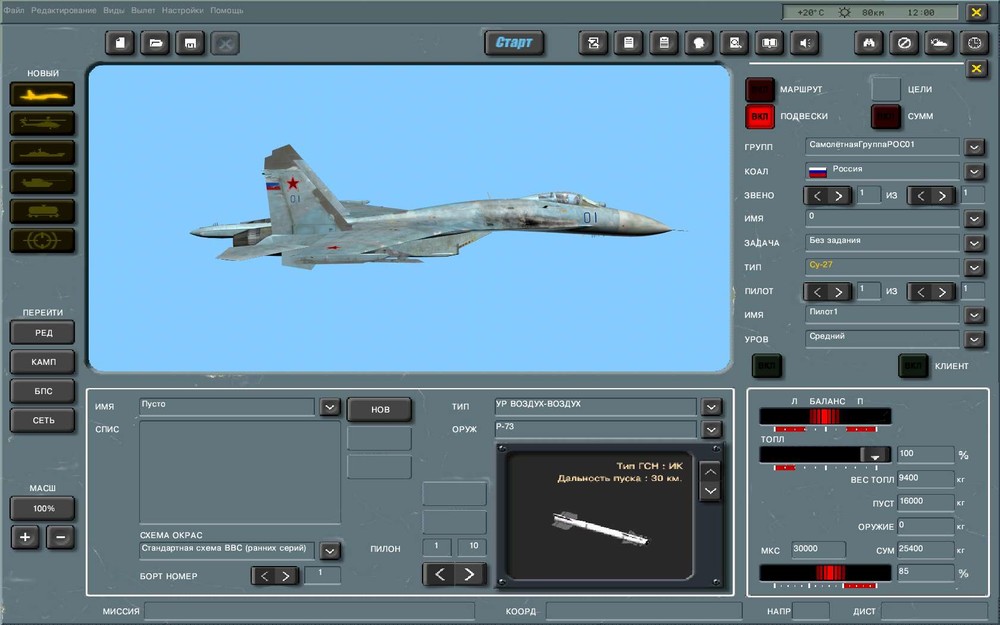Click the КАМП button
This screenshot has height=625, width=1000.
click(x=43, y=361)
